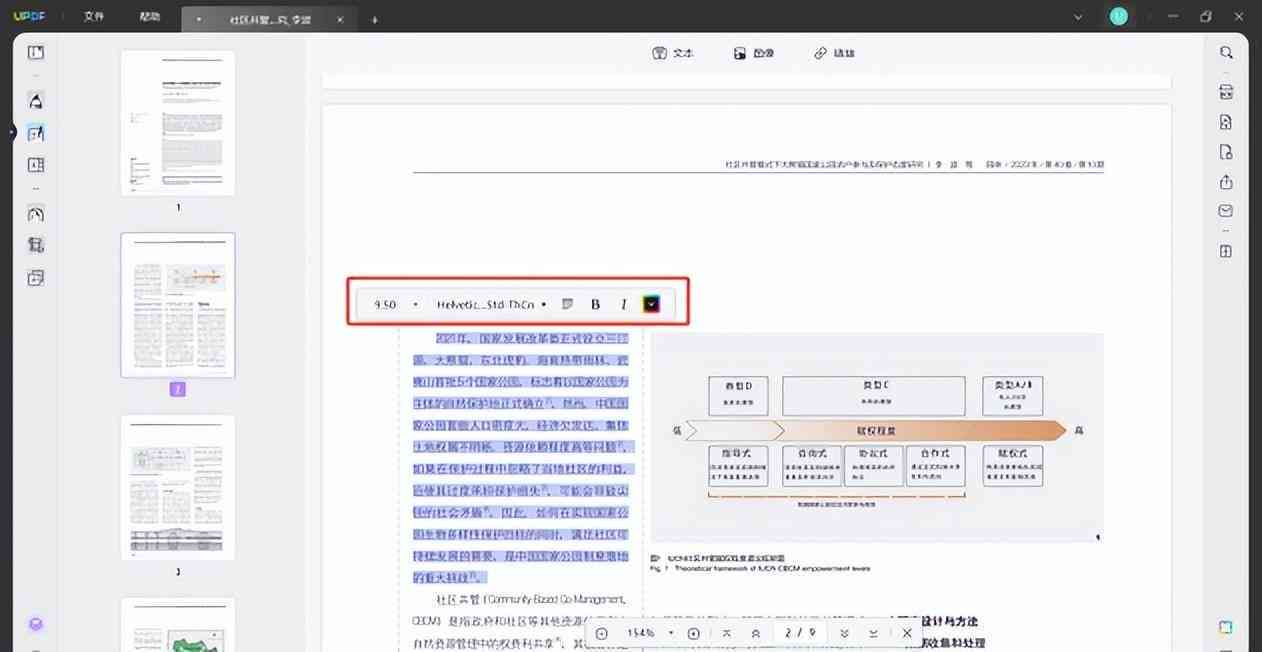Click the Protect/sign tool icon in left sidebar
The height and width of the screenshot is (652, 1262).
click(x=36, y=214)
